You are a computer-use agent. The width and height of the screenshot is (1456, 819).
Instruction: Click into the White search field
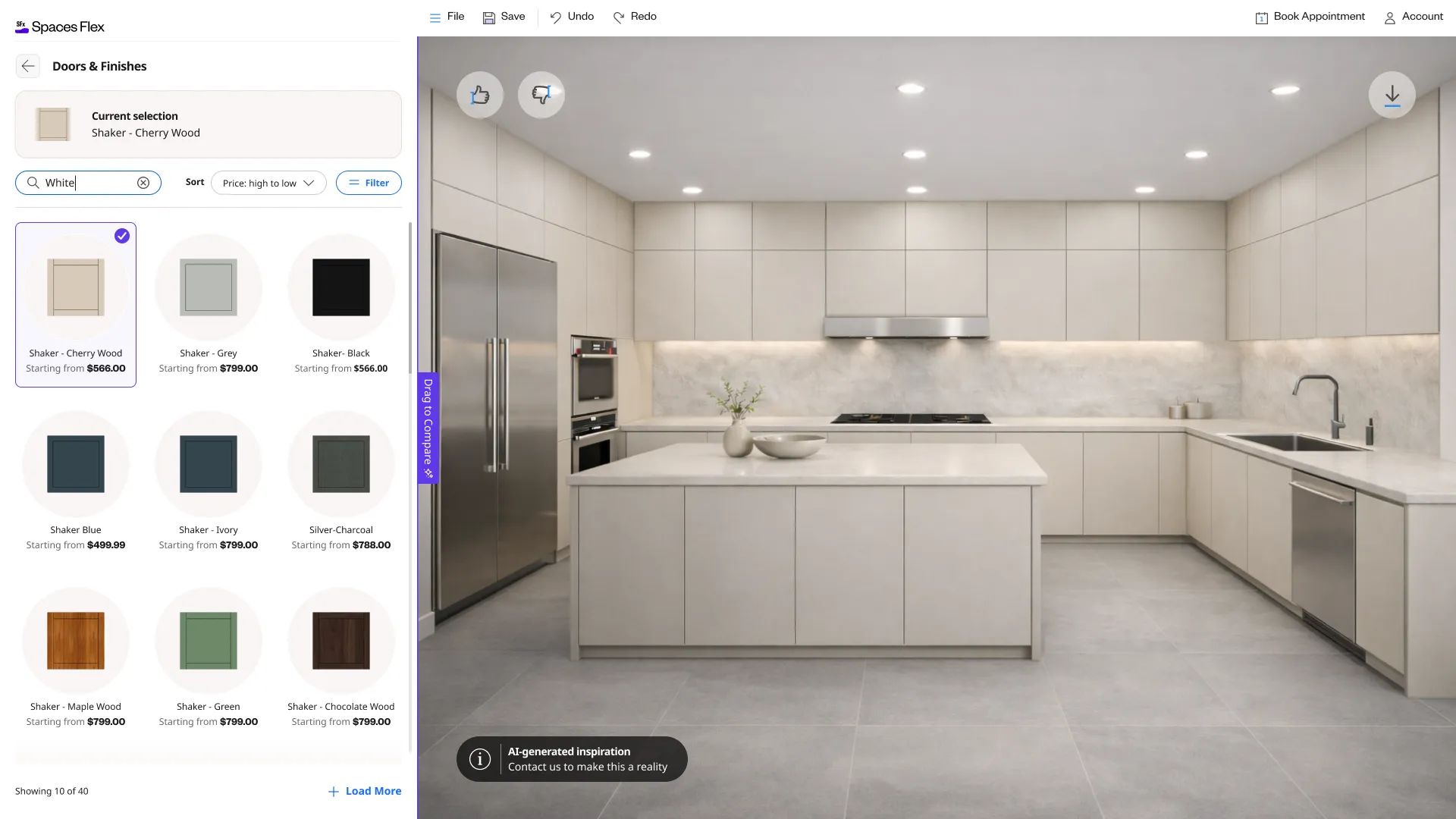(88, 183)
